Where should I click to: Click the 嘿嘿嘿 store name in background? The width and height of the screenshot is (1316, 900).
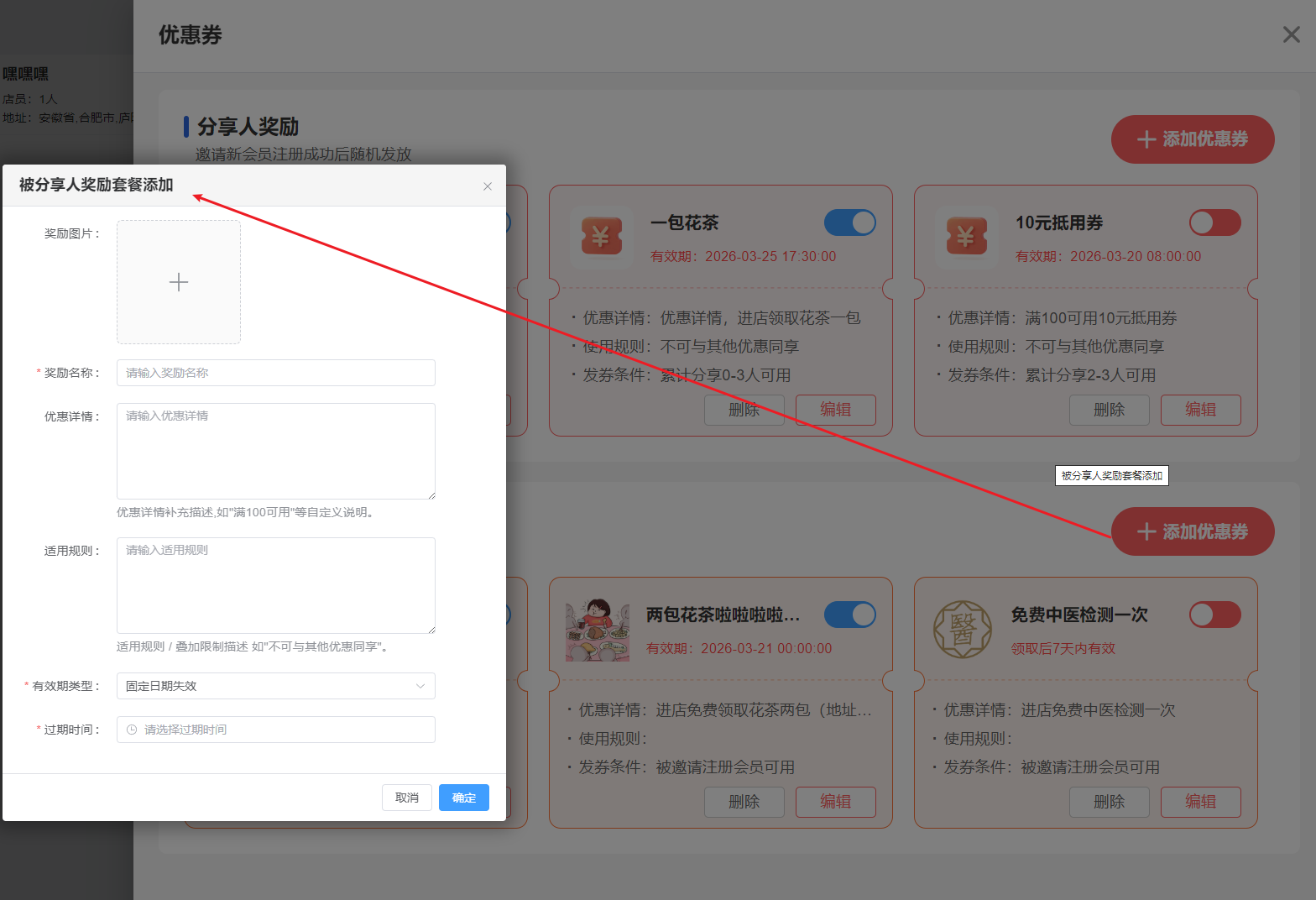[25, 74]
